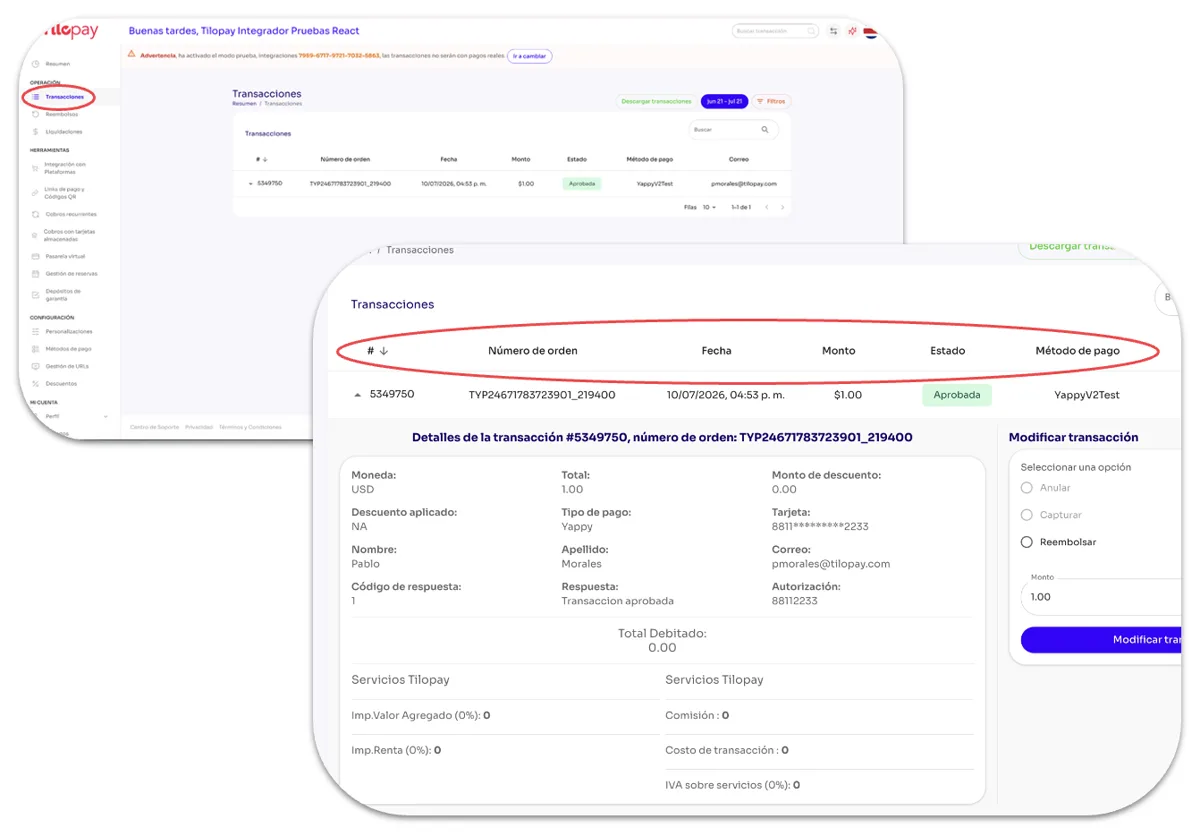The width and height of the screenshot is (1200, 836).
Task: Select the Reembolsar radio option
Action: (1026, 542)
